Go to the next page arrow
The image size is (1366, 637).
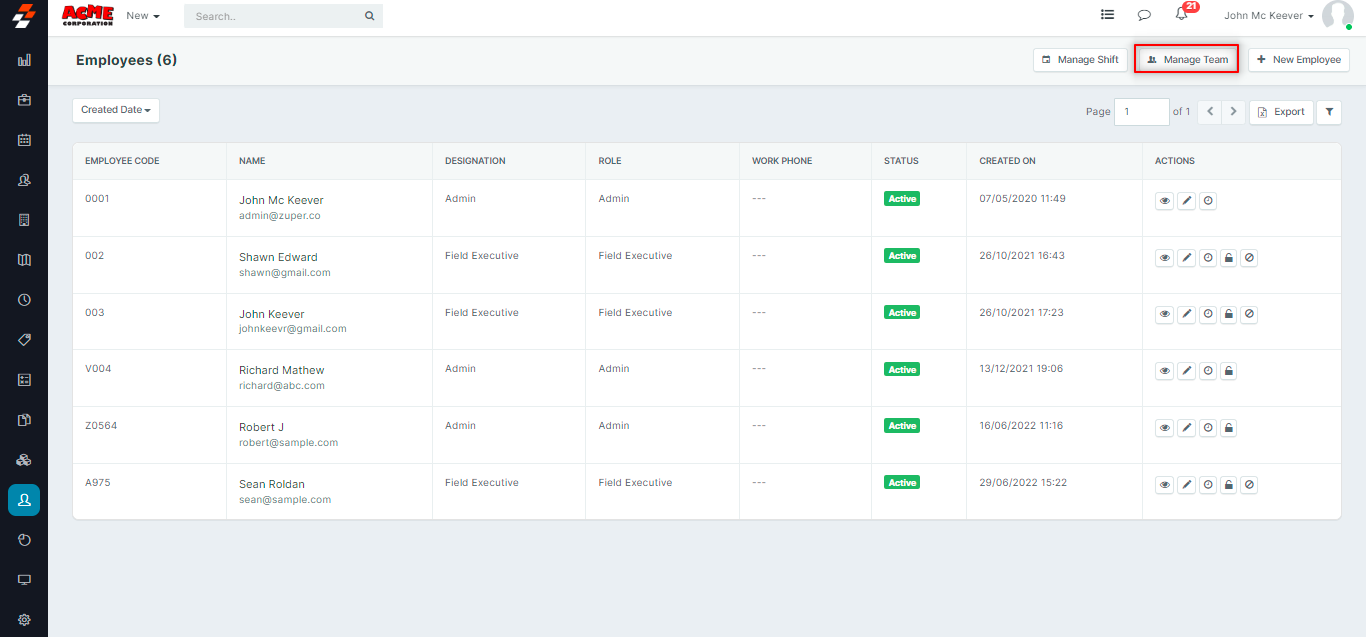[x=1234, y=112]
